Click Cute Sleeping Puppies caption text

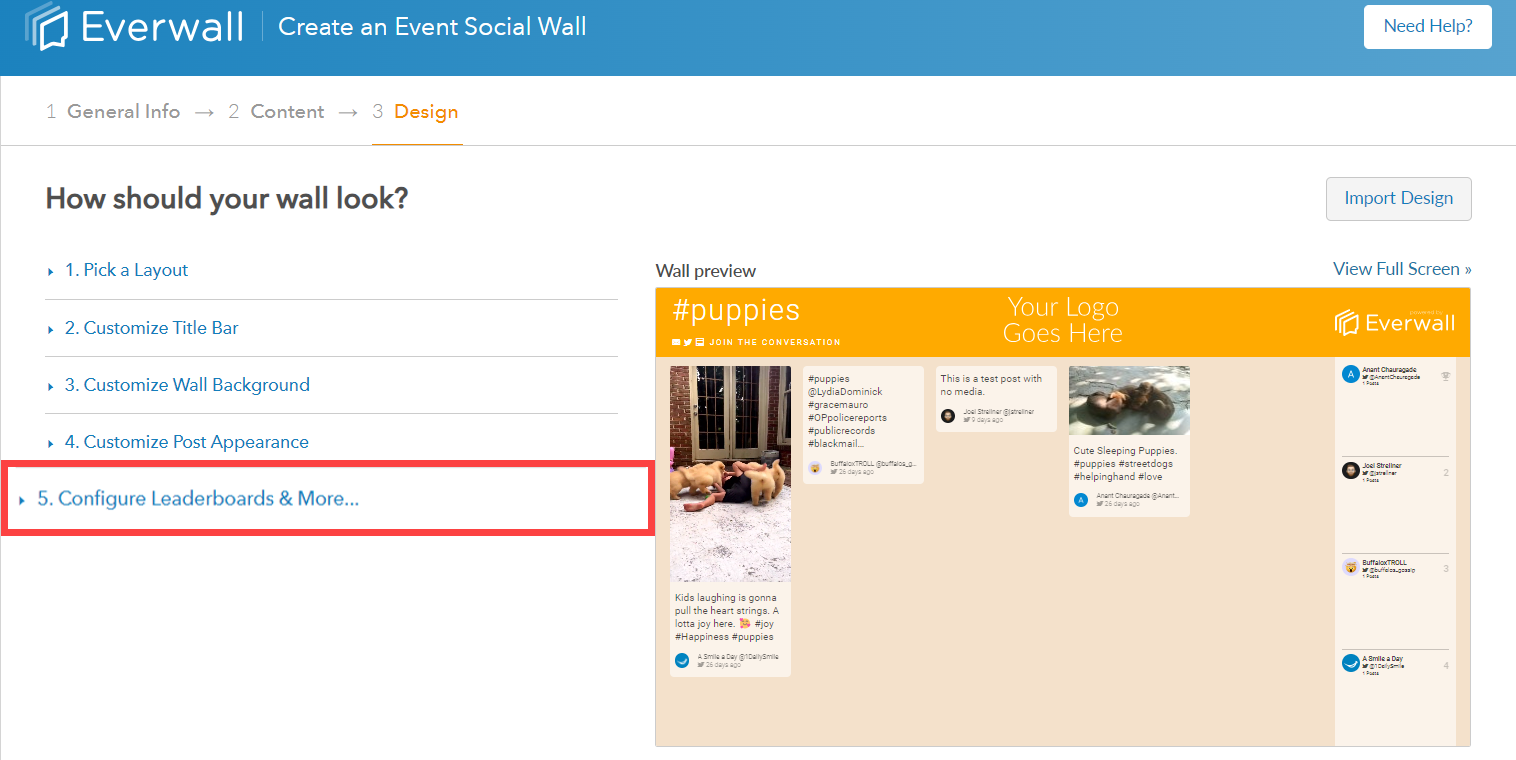pos(1126,463)
